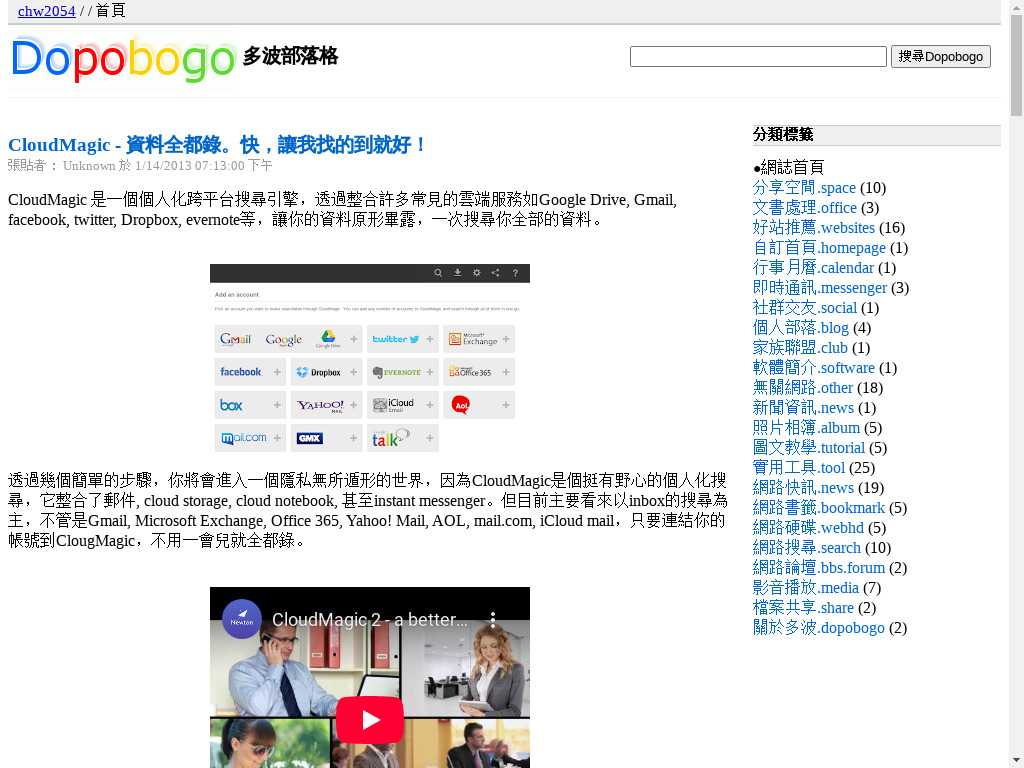
Task: Open the 自訂首頁.homepage category
Action: (x=819, y=248)
